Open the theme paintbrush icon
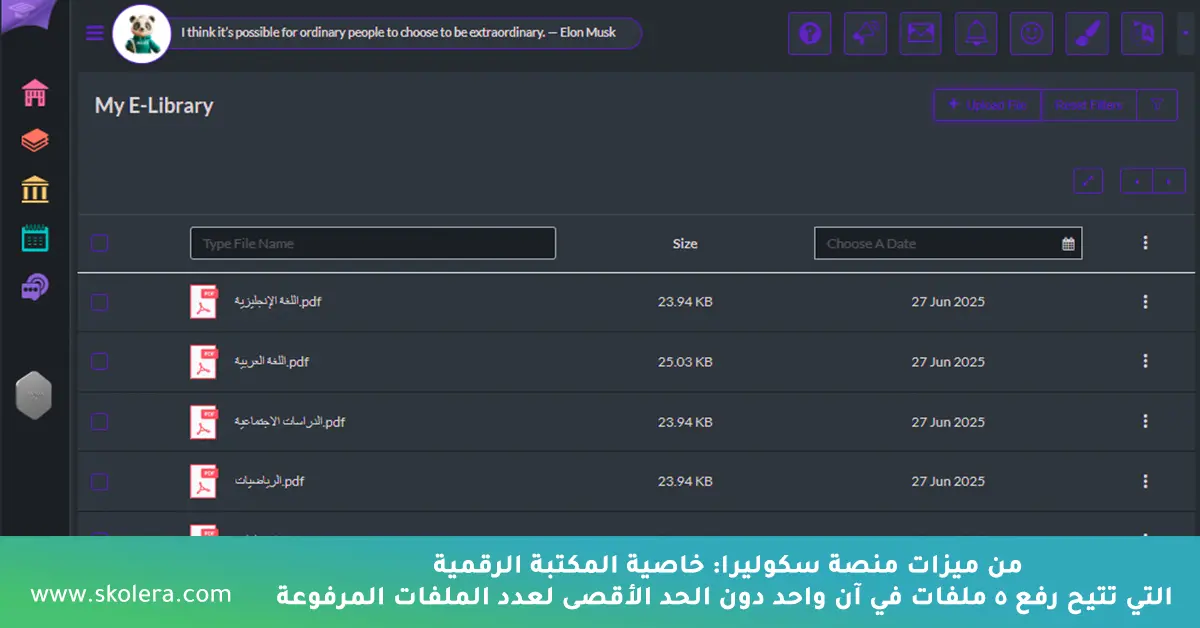The width and height of the screenshot is (1200, 628). tap(1086, 34)
